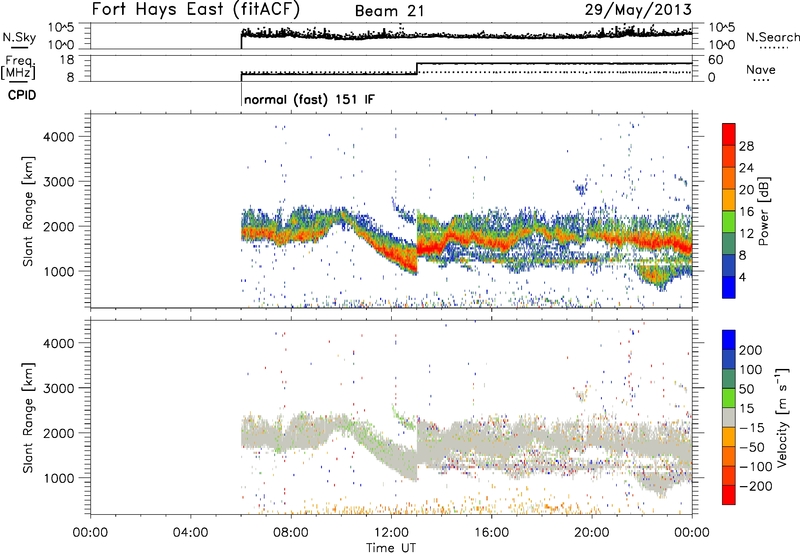800x554 pixels.
Task: Click the '28' value on power scale
Action: (746, 146)
